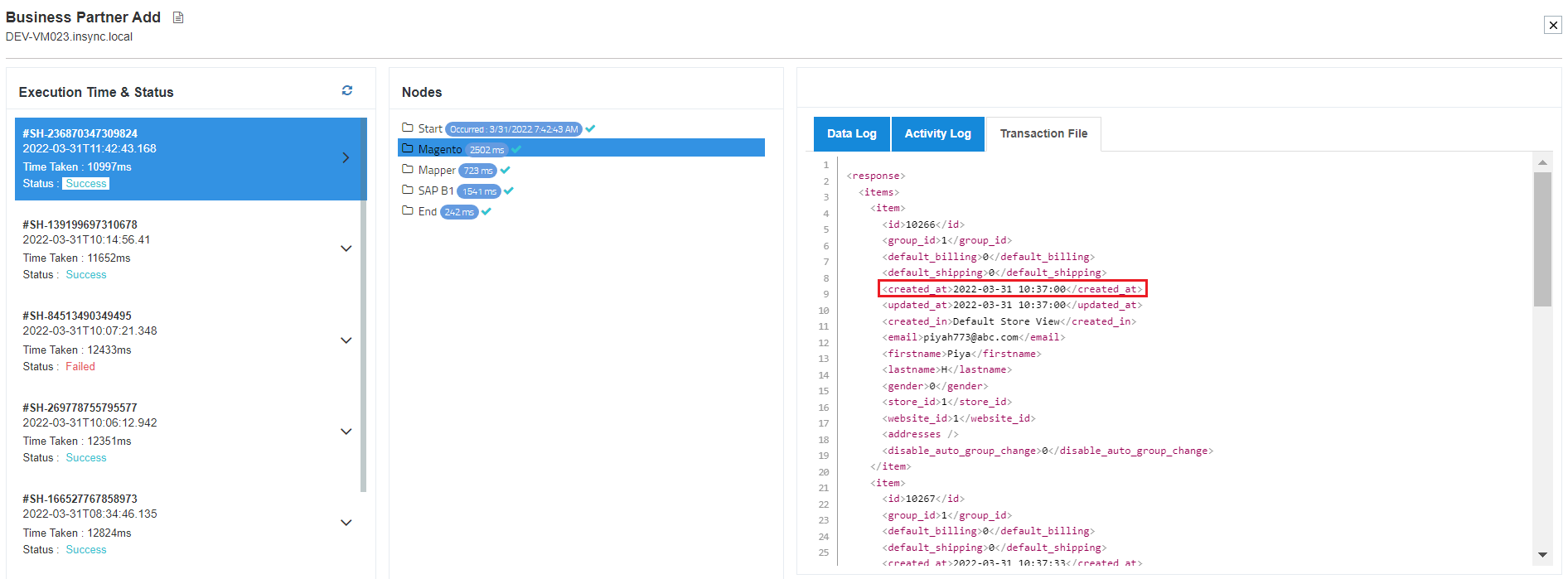
Task: Select the Magento node
Action: pyautogui.click(x=440, y=149)
